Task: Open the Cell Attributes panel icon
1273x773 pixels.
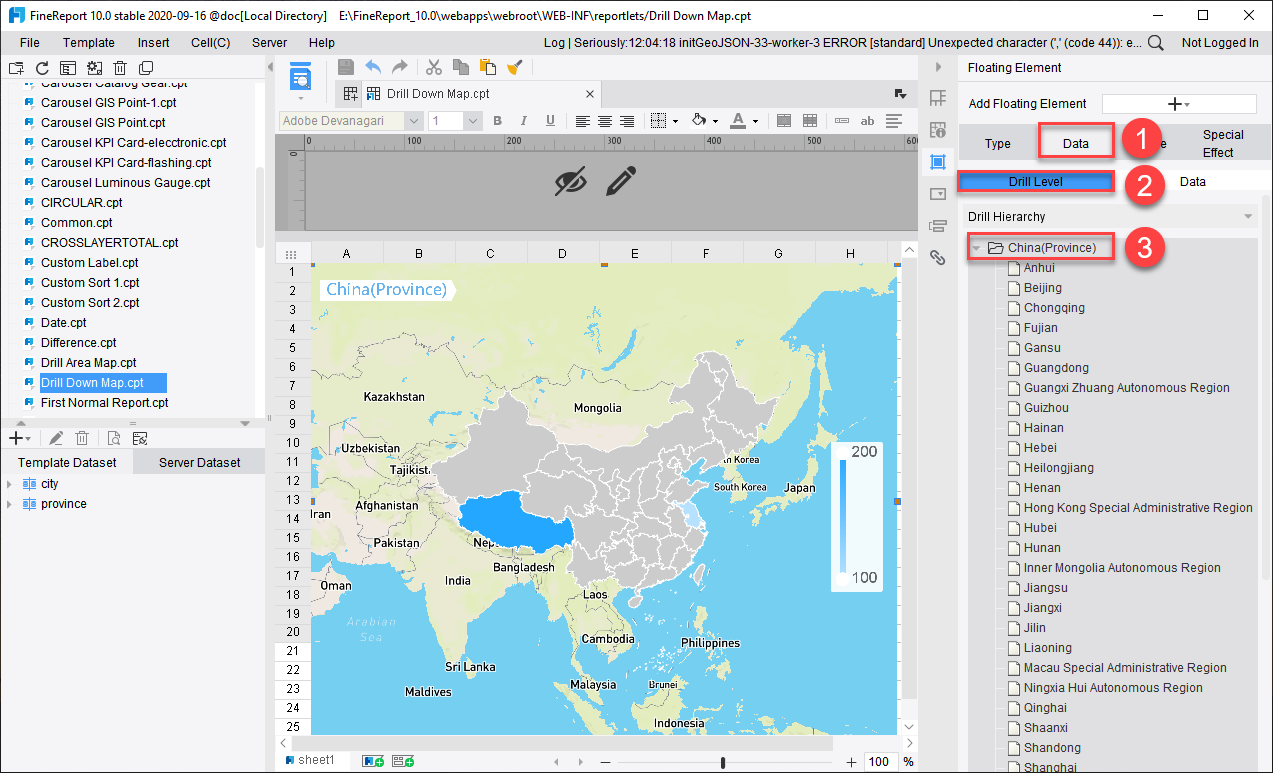Action: (x=937, y=129)
